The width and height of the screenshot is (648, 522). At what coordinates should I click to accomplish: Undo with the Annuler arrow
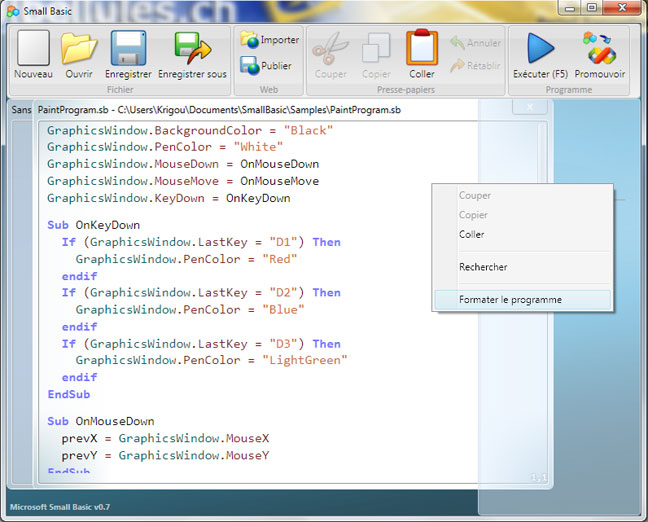point(475,43)
